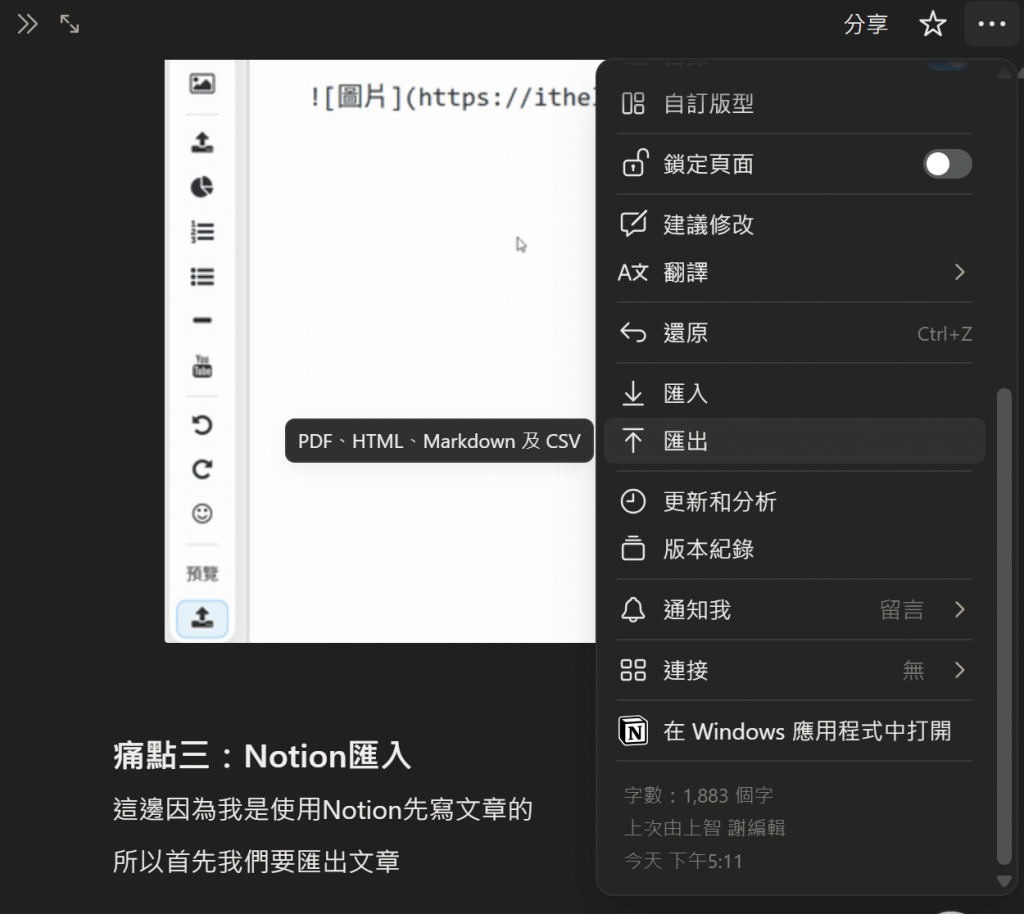Image resolution: width=1024 pixels, height=914 pixels.
Task: Click the highlighted upload button at toolbar bottom
Action: pyautogui.click(x=202, y=618)
